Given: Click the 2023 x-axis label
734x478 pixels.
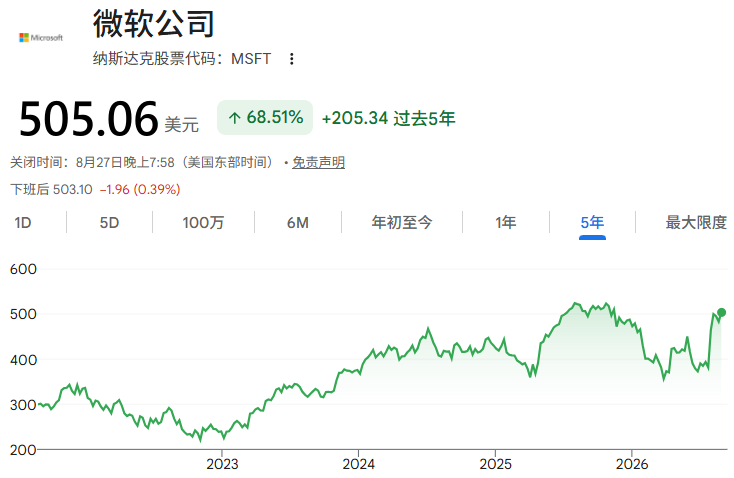Looking at the screenshot, I should tap(222, 464).
